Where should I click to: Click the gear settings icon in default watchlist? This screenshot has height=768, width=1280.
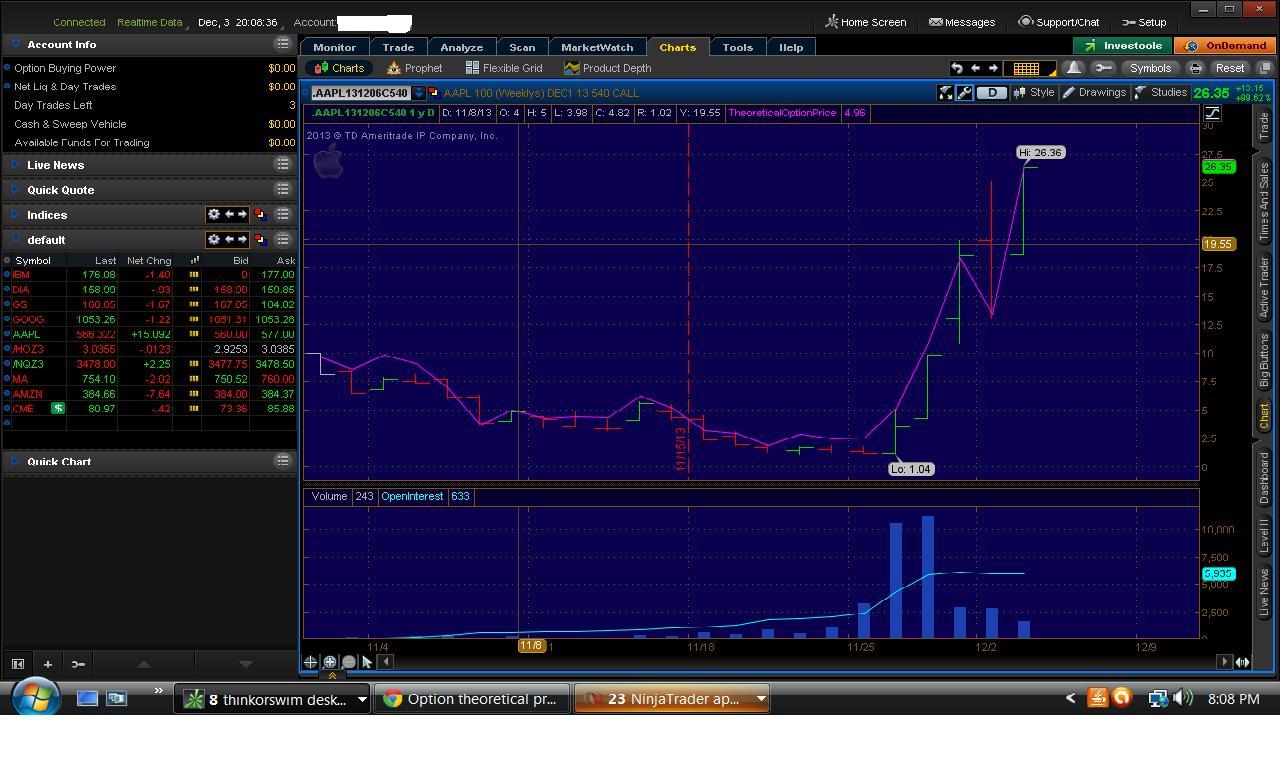coord(213,239)
